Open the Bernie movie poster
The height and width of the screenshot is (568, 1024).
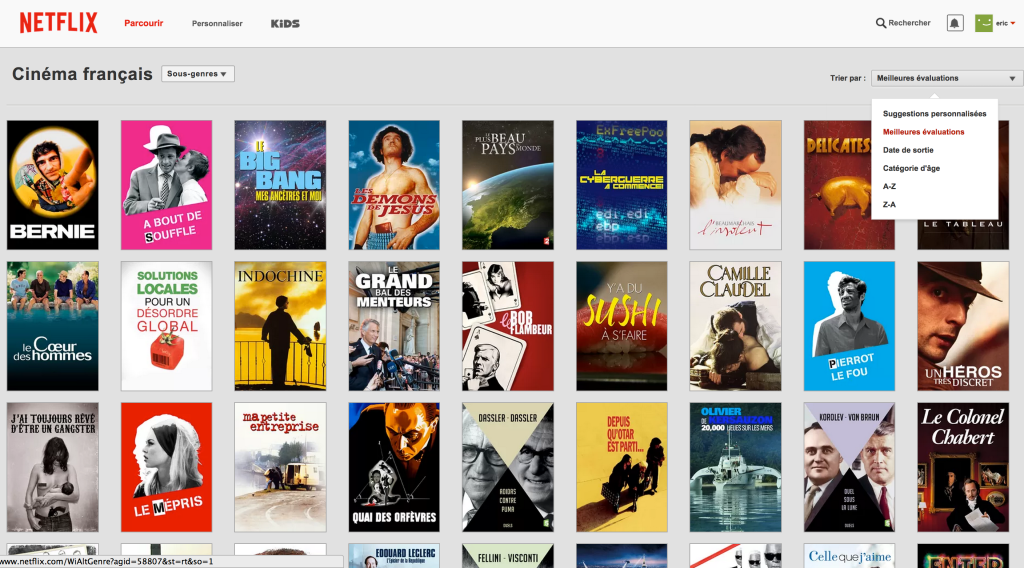[53, 185]
